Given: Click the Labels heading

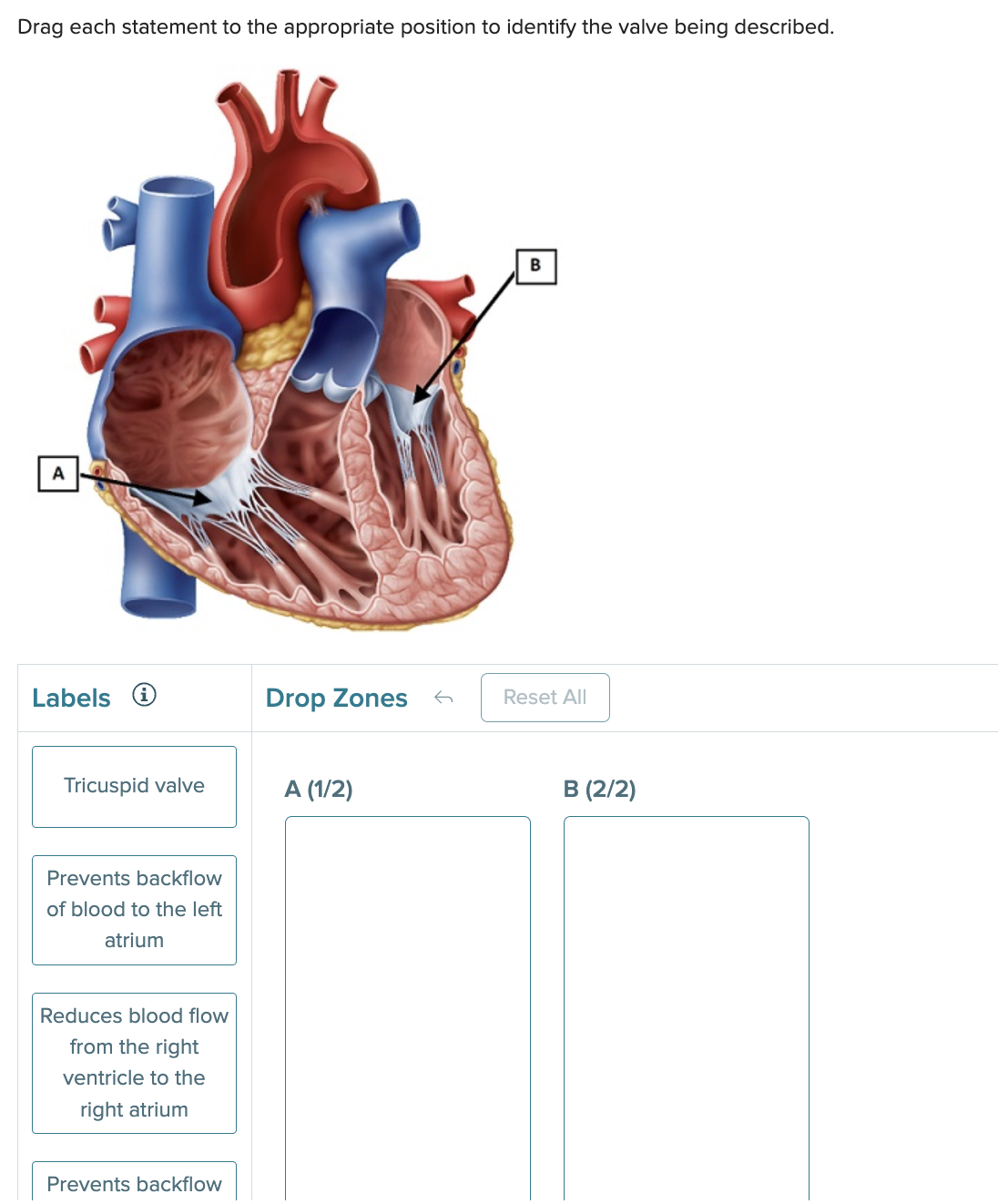Looking at the screenshot, I should coord(71,699).
